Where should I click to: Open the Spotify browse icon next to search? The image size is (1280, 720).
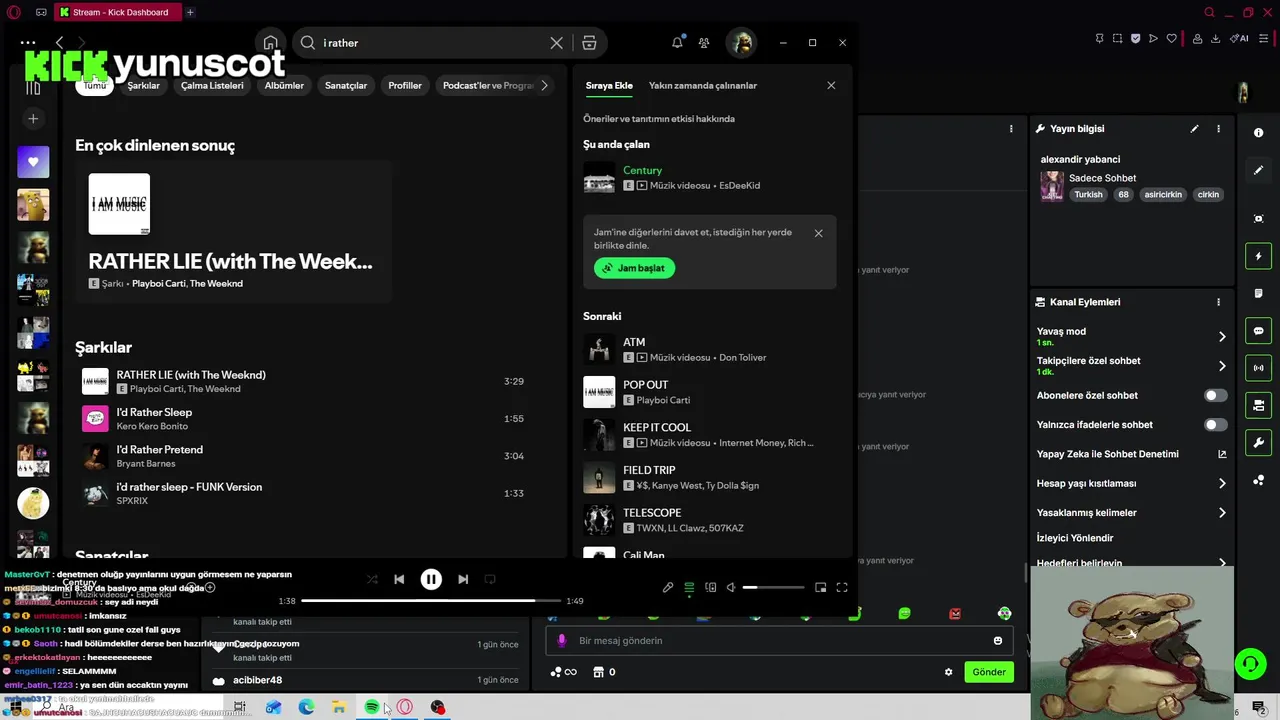pyautogui.click(x=589, y=43)
